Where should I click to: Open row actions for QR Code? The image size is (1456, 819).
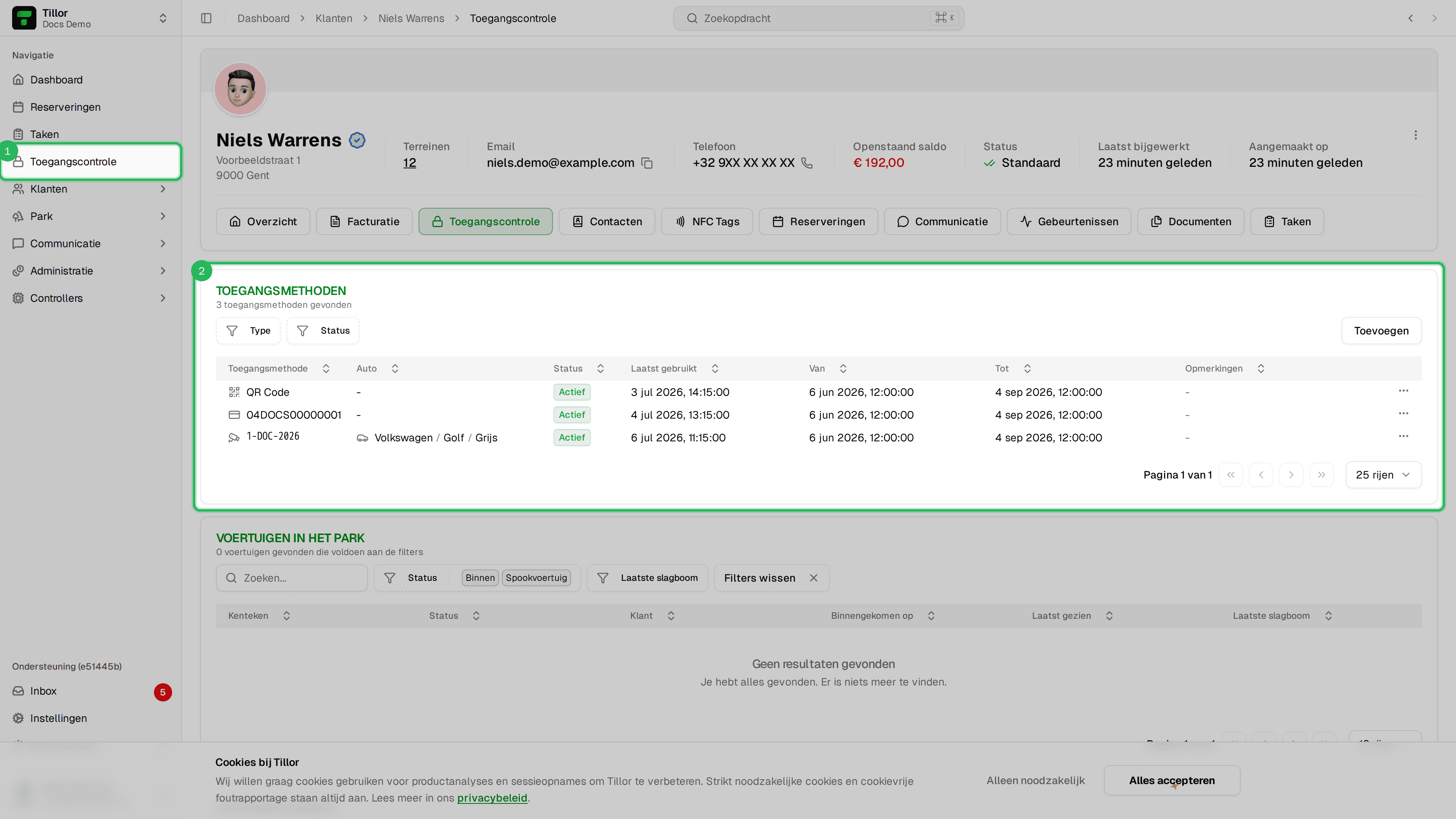1403,391
